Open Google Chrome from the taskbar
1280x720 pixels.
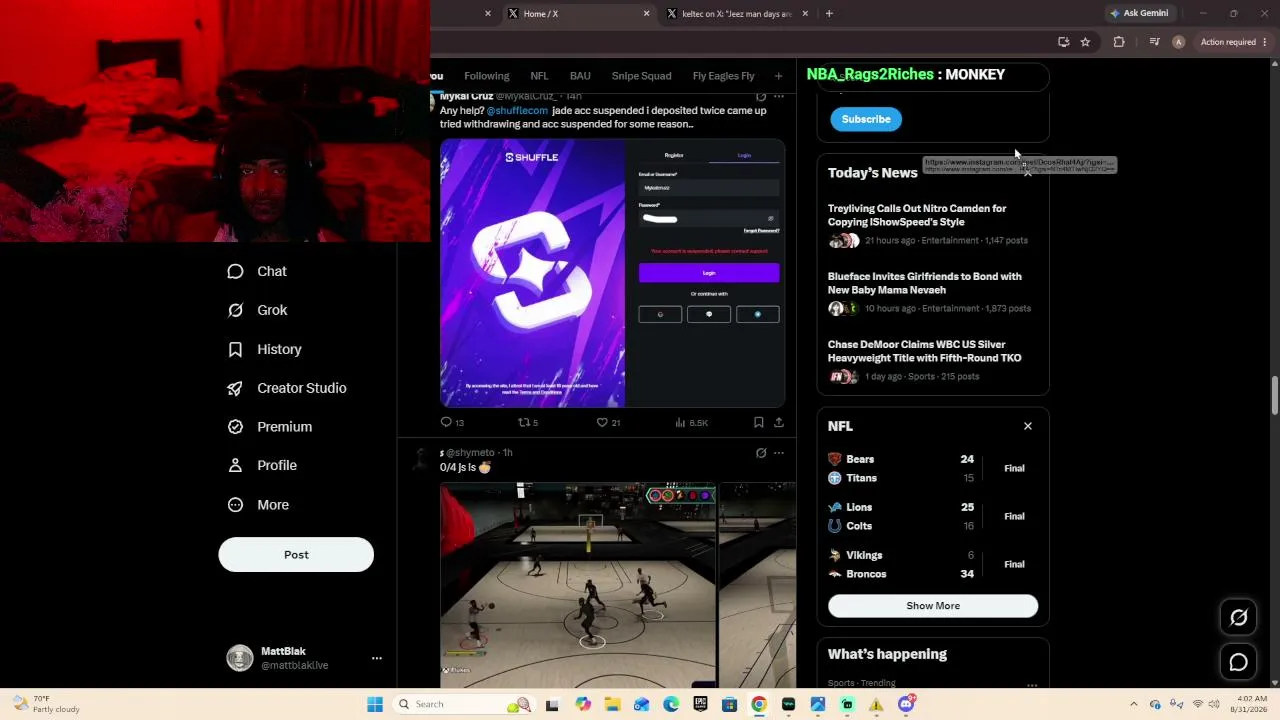(x=759, y=704)
